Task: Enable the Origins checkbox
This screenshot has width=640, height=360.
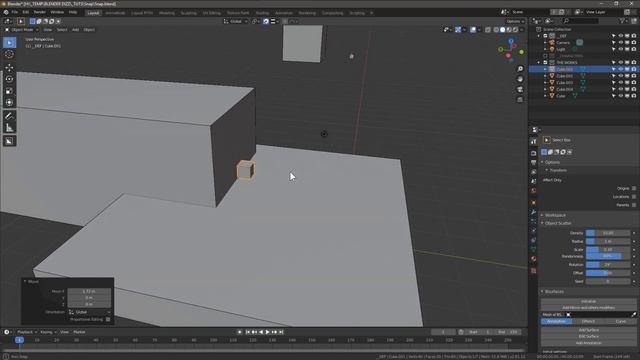Action: (634, 188)
